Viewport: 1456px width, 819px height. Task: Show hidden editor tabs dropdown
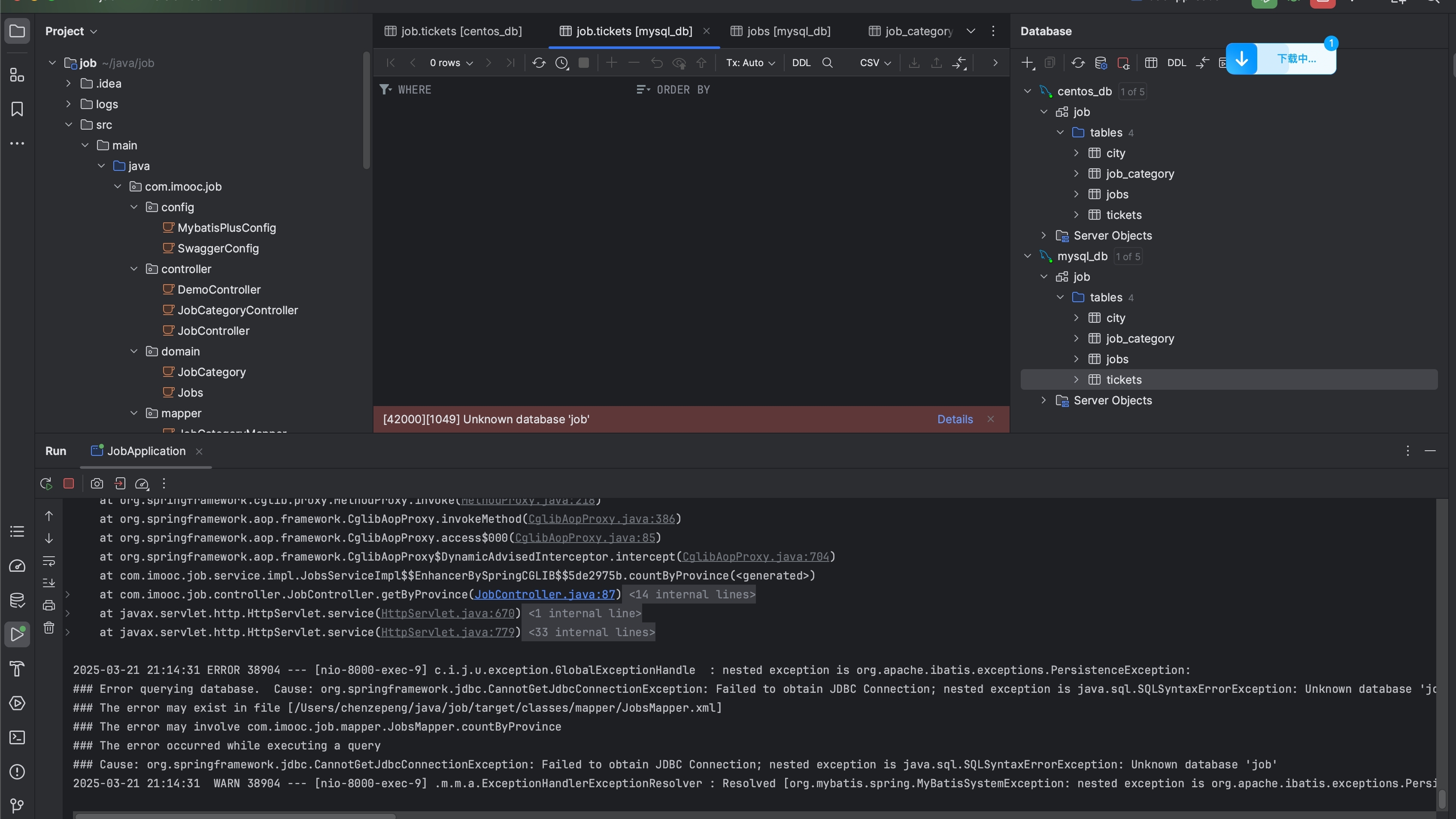tap(971, 31)
